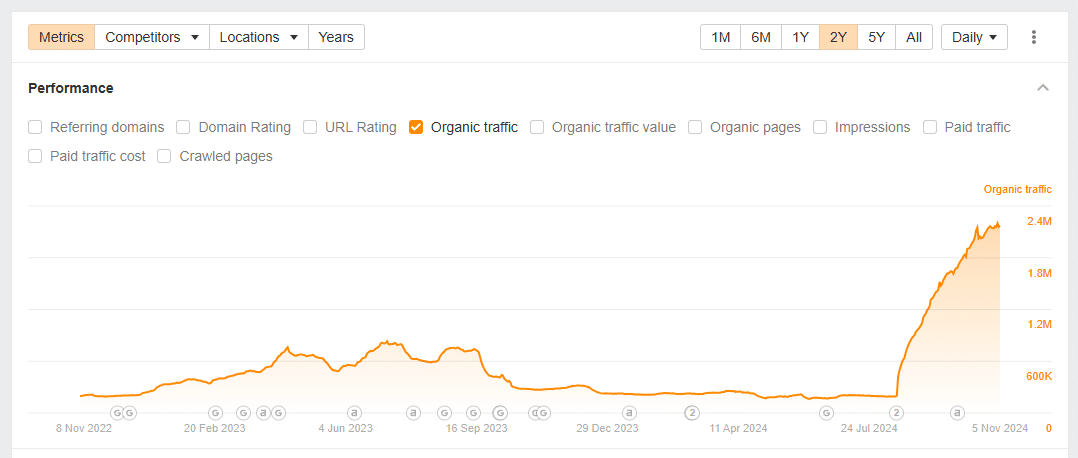Viewport: 1078px width, 458px height.
Task: Switch to the Years tab
Action: click(x=336, y=37)
